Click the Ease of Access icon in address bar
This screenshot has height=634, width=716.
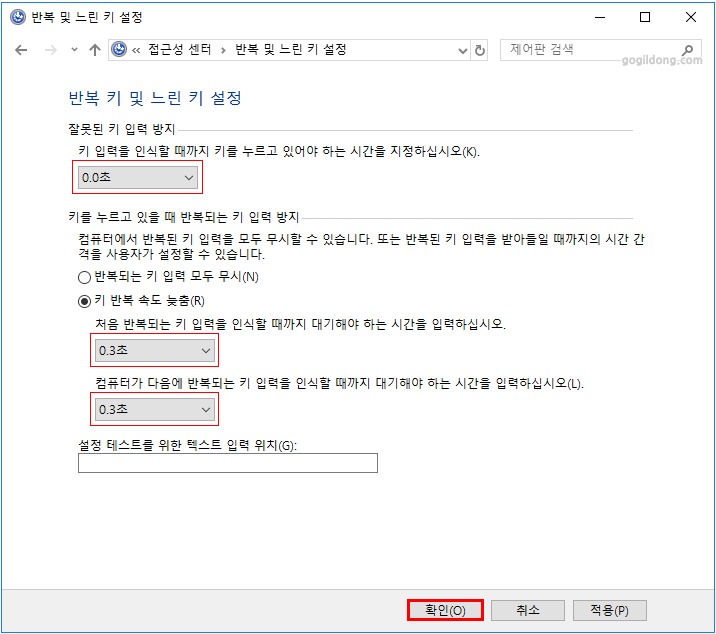coord(119,49)
